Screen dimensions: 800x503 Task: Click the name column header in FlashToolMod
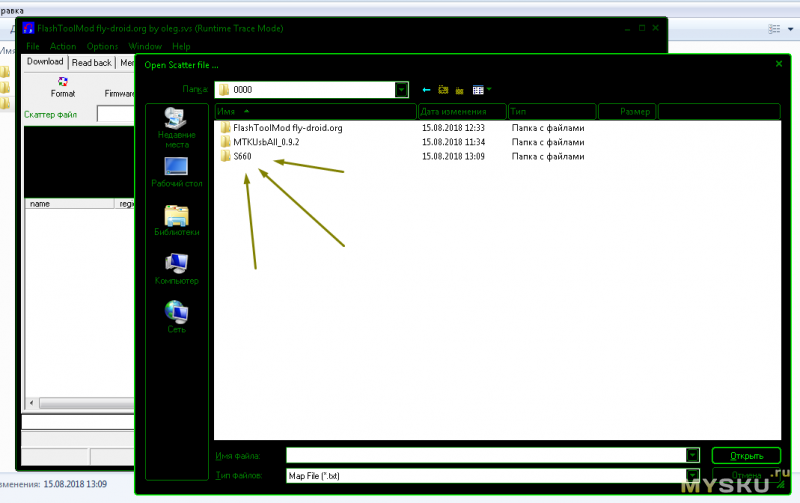point(69,204)
